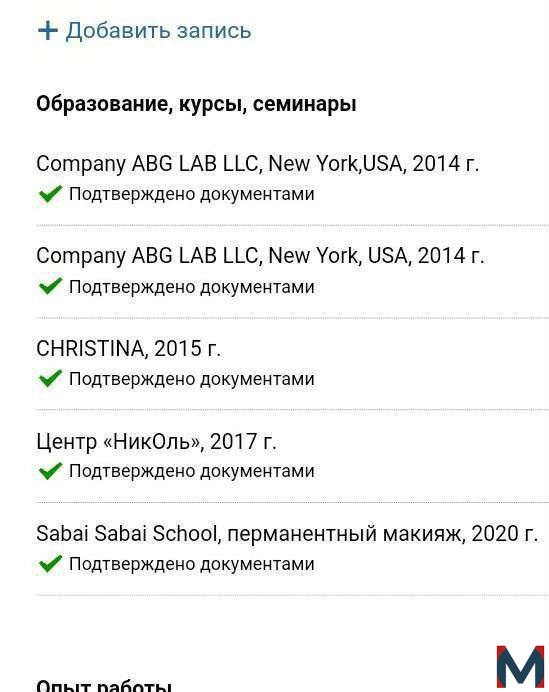Click the Образование, курсы, семинары heading

tap(196, 104)
